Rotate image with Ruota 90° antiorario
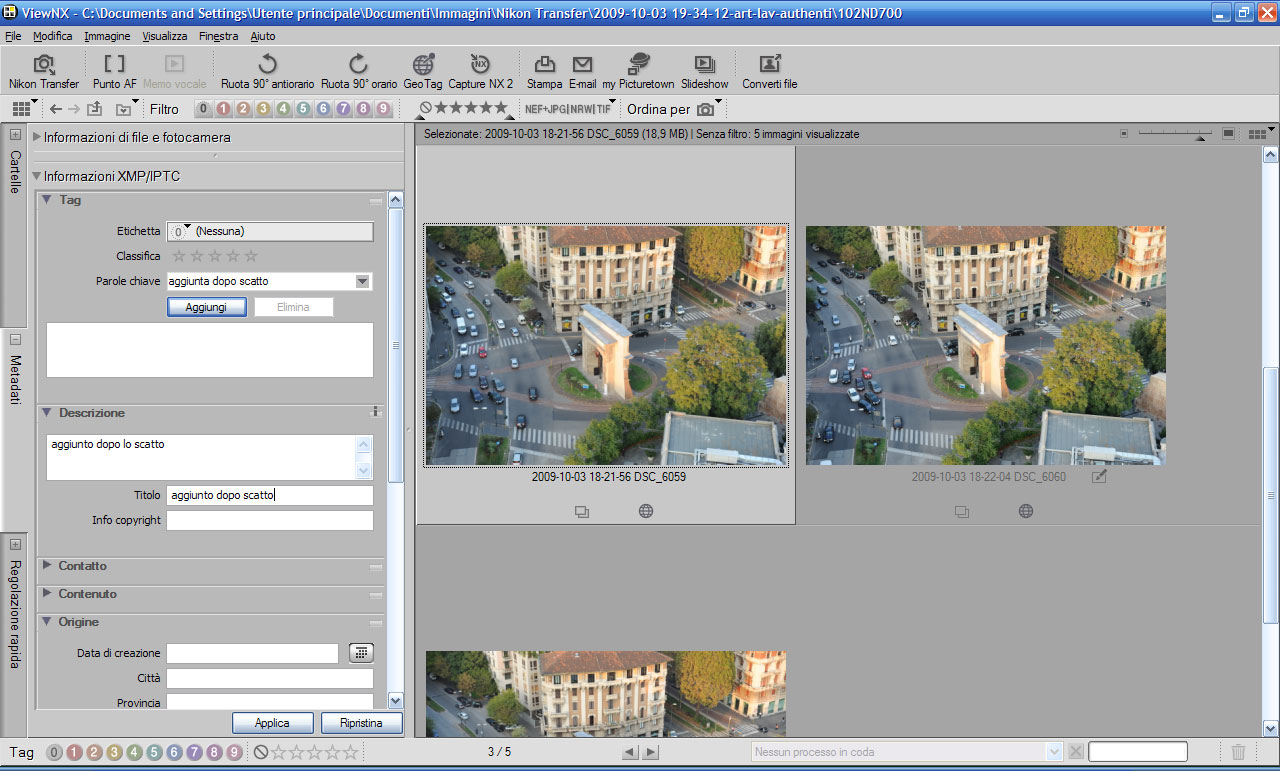 coord(267,72)
